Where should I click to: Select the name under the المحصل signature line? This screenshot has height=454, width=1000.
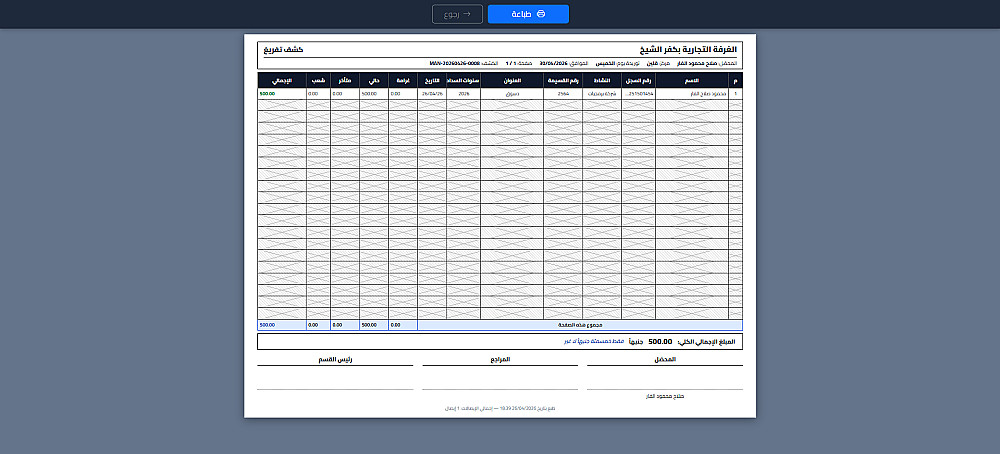[665, 397]
